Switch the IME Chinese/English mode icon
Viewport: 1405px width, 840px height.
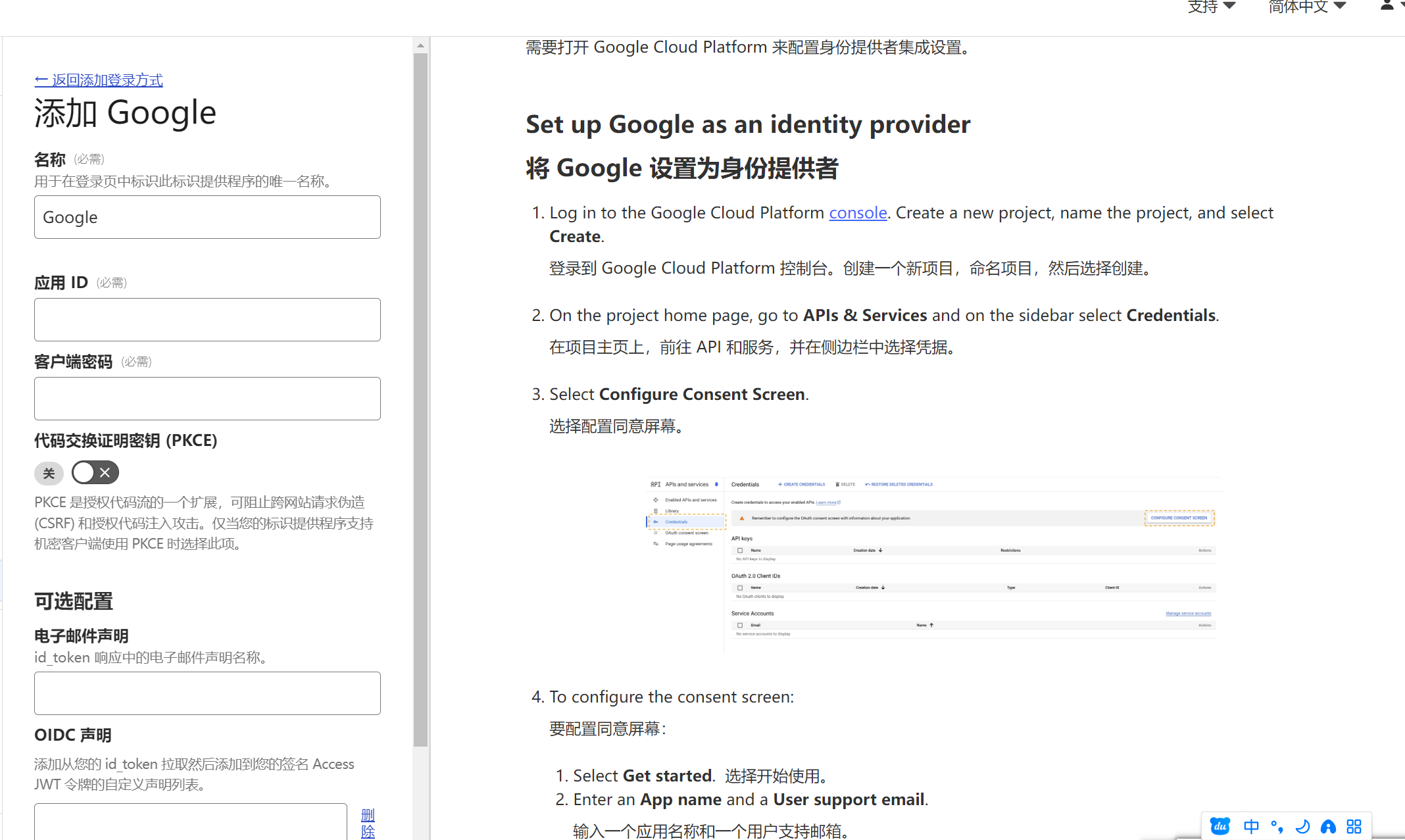(x=1251, y=826)
